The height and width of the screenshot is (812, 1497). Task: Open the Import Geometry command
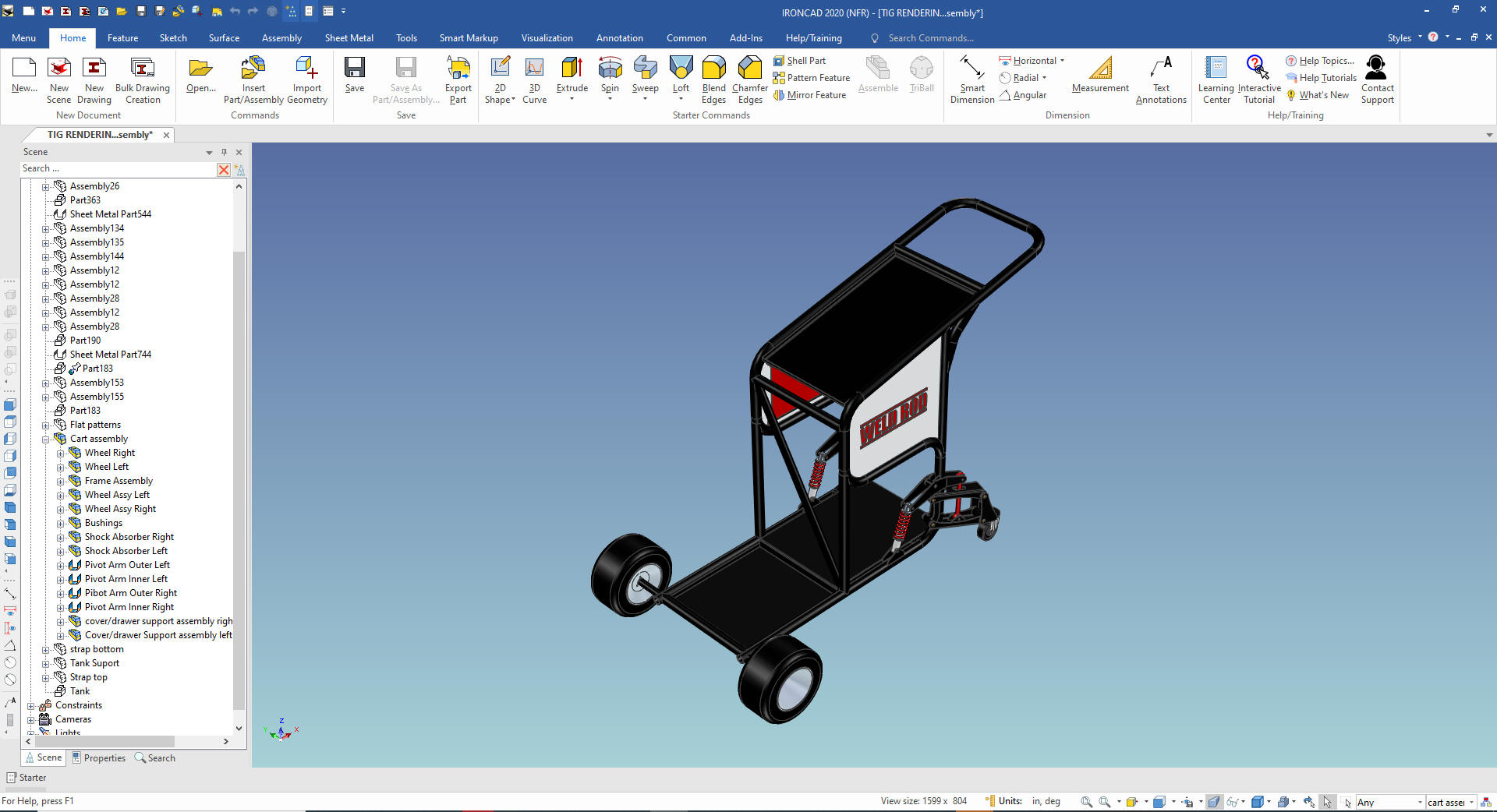306,72
